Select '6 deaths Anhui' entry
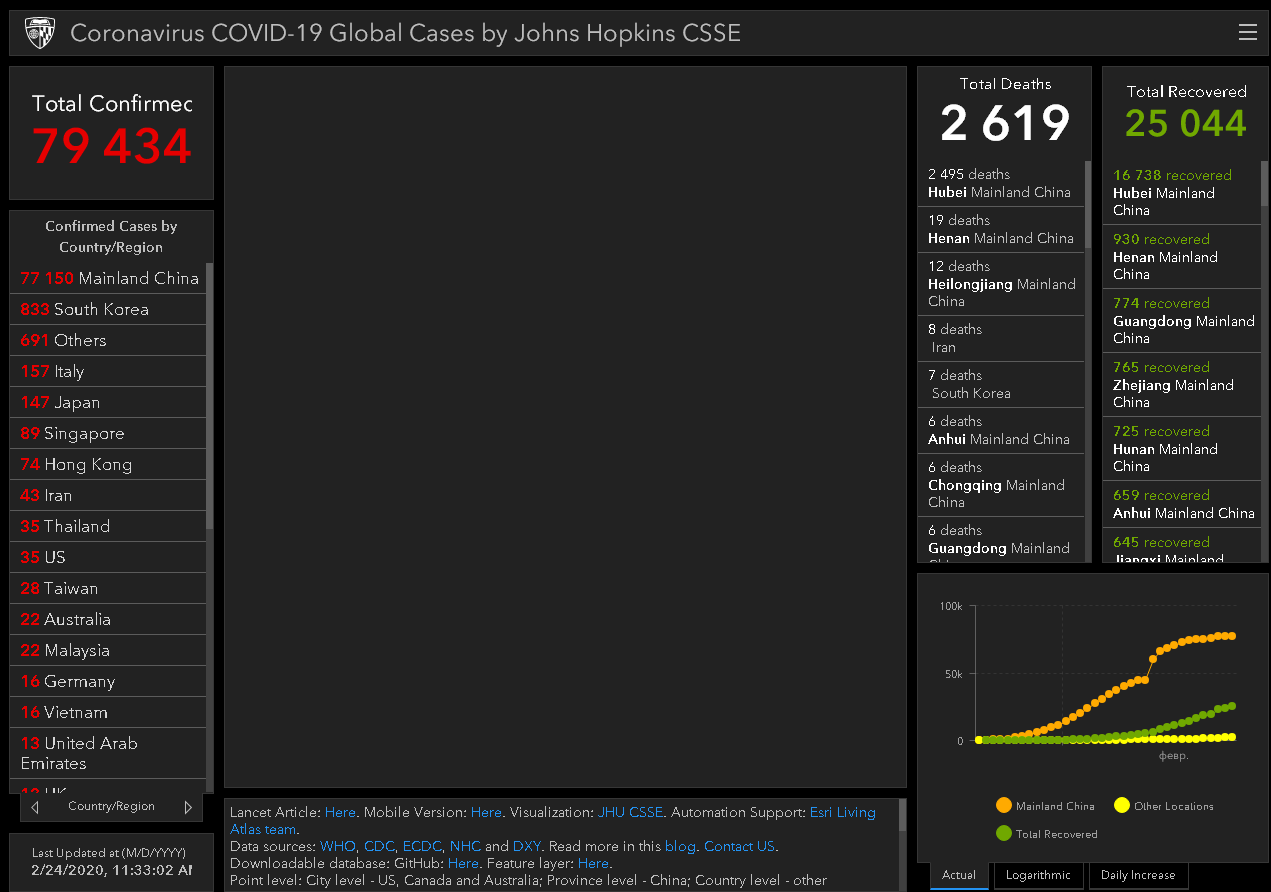The image size is (1271, 892). click(x=1001, y=430)
